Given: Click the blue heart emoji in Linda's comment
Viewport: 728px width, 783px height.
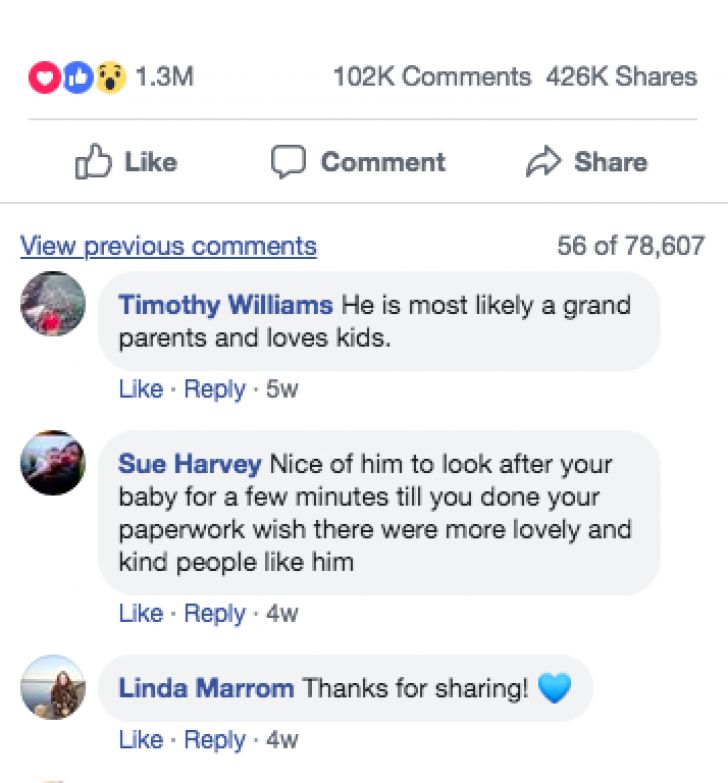Looking at the screenshot, I should click(x=554, y=688).
